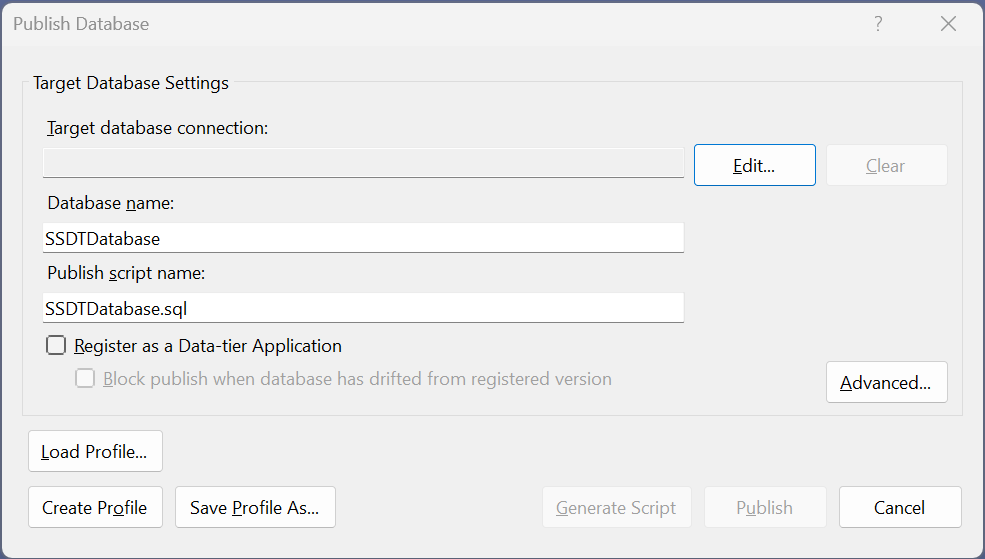This screenshot has width=985, height=559.
Task: Click the Publish script name label
Action: pyautogui.click(x=125, y=273)
